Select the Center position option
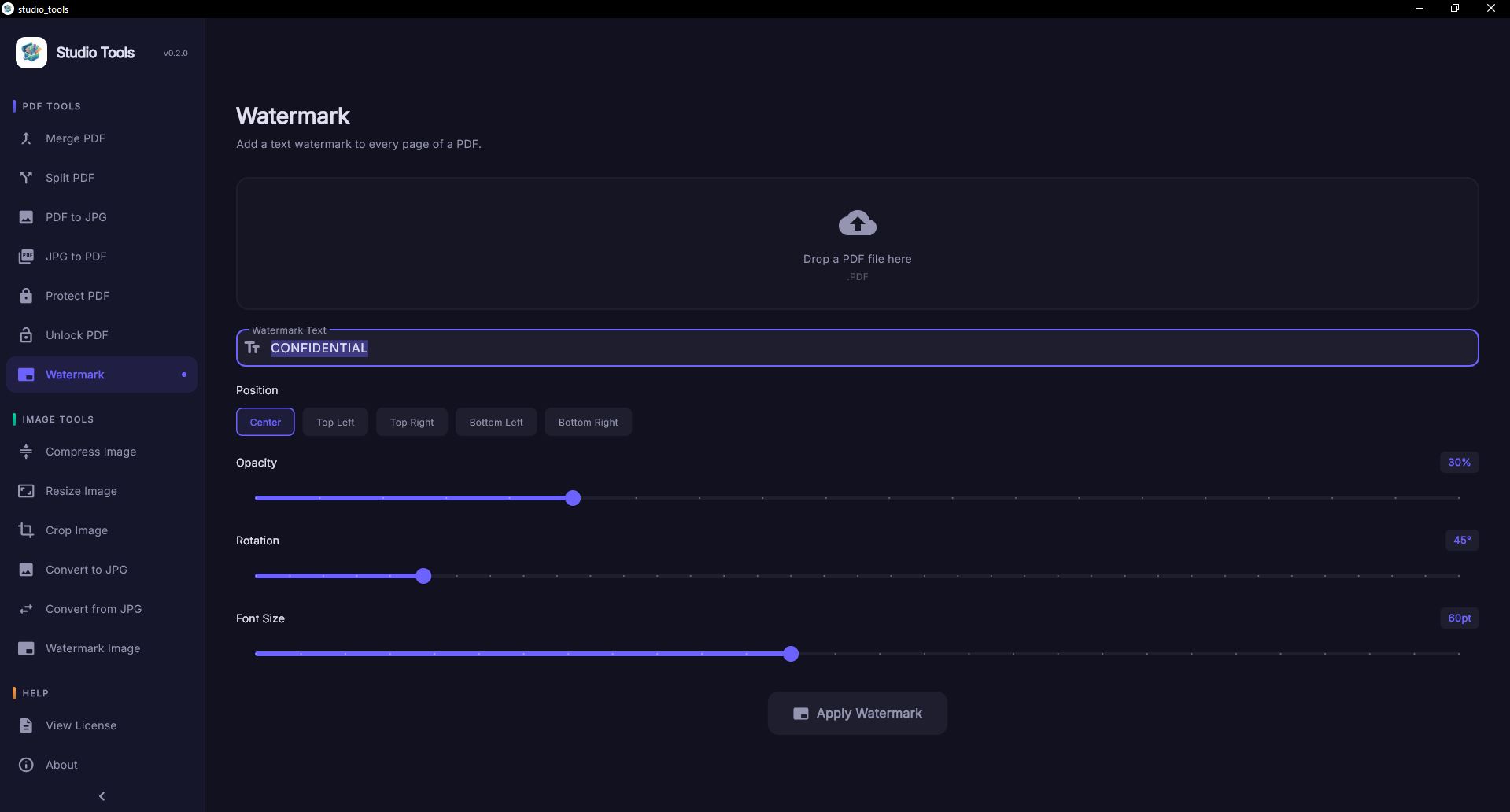The image size is (1510, 812). [x=265, y=423]
